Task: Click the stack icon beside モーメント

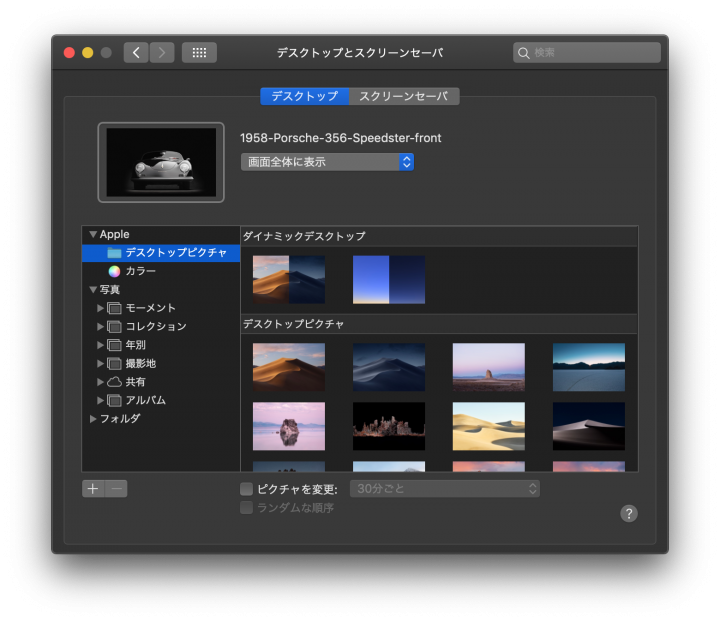Action: 114,308
